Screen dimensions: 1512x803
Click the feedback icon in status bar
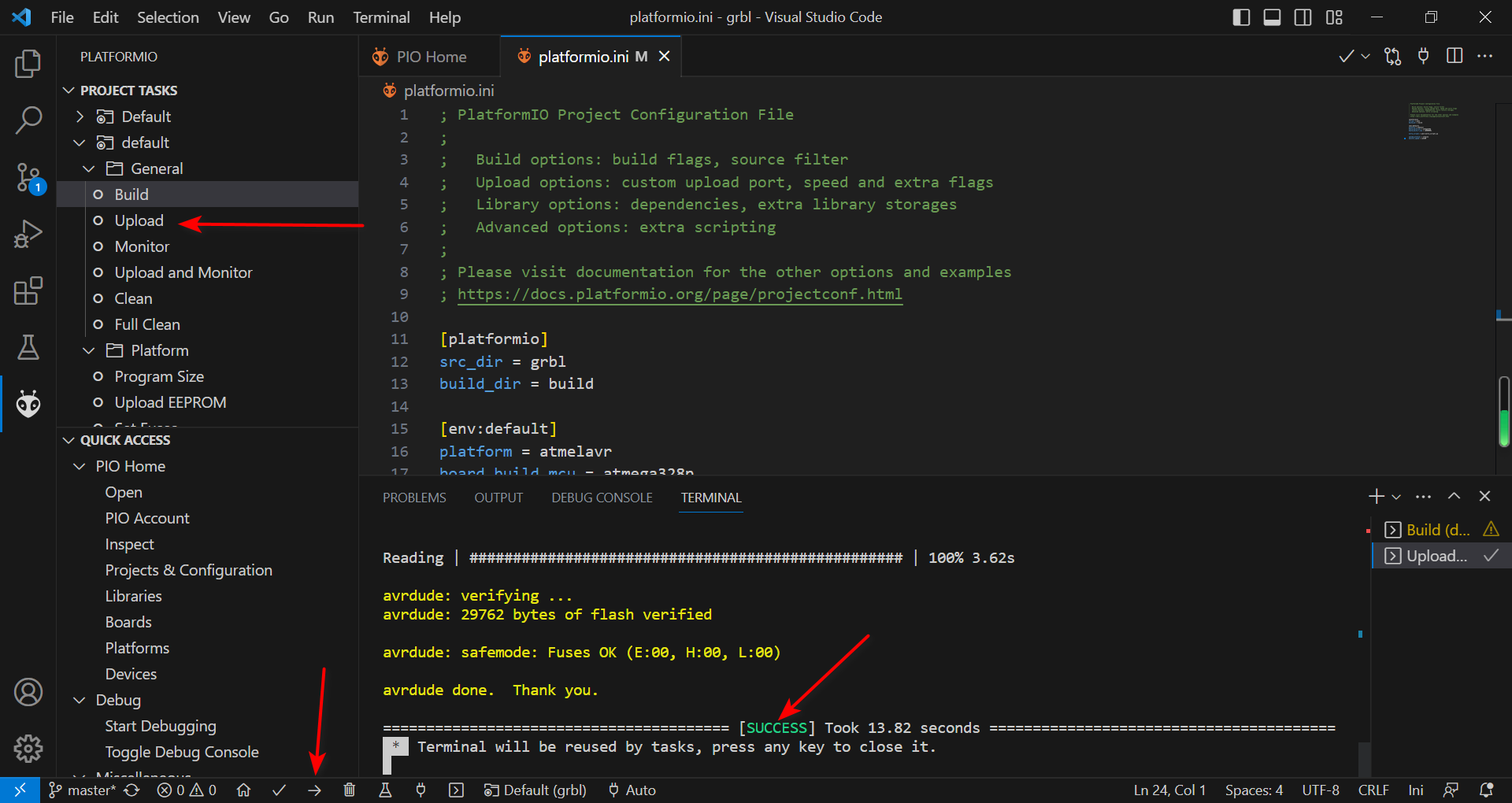pyautogui.click(x=1451, y=790)
